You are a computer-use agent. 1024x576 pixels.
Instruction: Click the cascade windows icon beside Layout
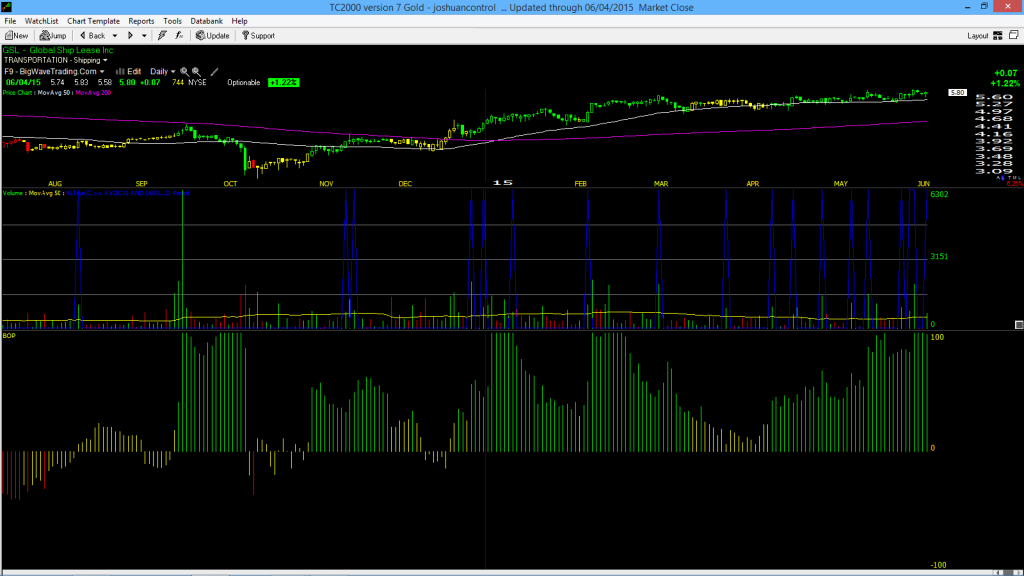point(1014,35)
